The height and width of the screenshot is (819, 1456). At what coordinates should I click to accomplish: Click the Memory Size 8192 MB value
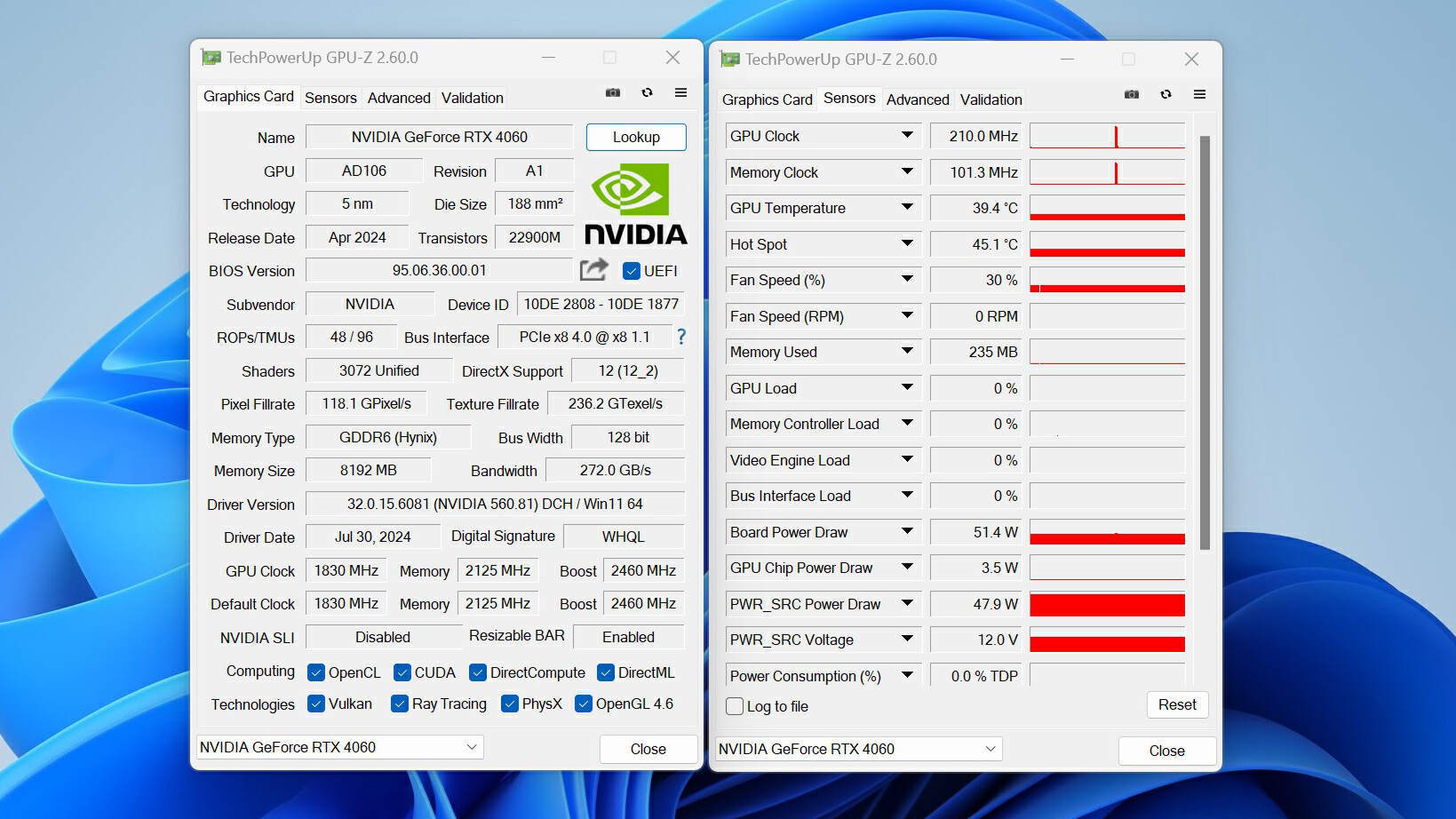point(368,470)
